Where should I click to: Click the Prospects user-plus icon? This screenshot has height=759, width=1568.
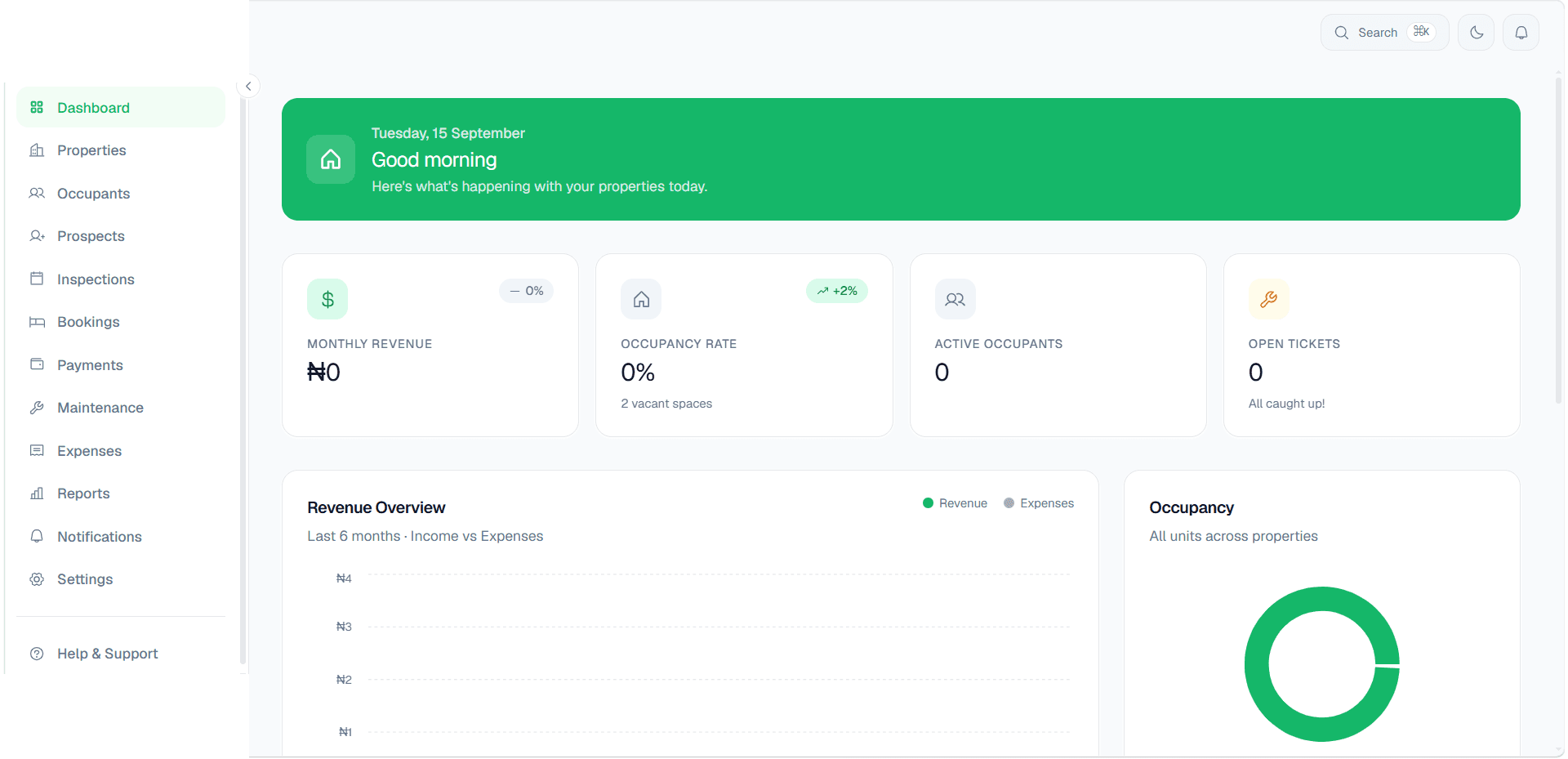click(37, 236)
